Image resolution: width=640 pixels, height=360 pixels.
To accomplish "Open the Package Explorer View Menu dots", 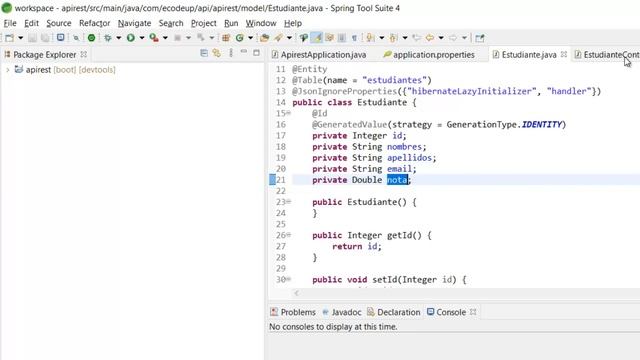I will click(x=231, y=53).
